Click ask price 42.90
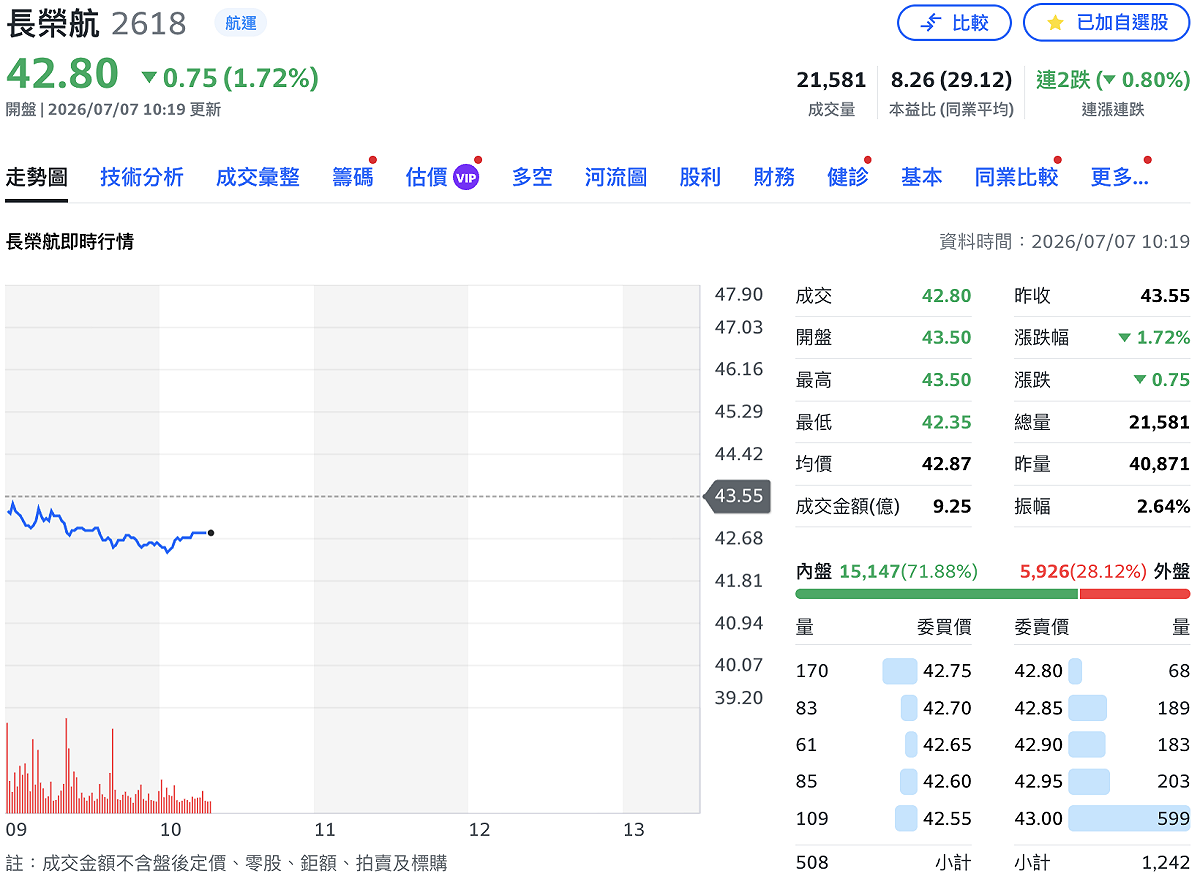Image resolution: width=1200 pixels, height=879 pixels. coord(1039,745)
